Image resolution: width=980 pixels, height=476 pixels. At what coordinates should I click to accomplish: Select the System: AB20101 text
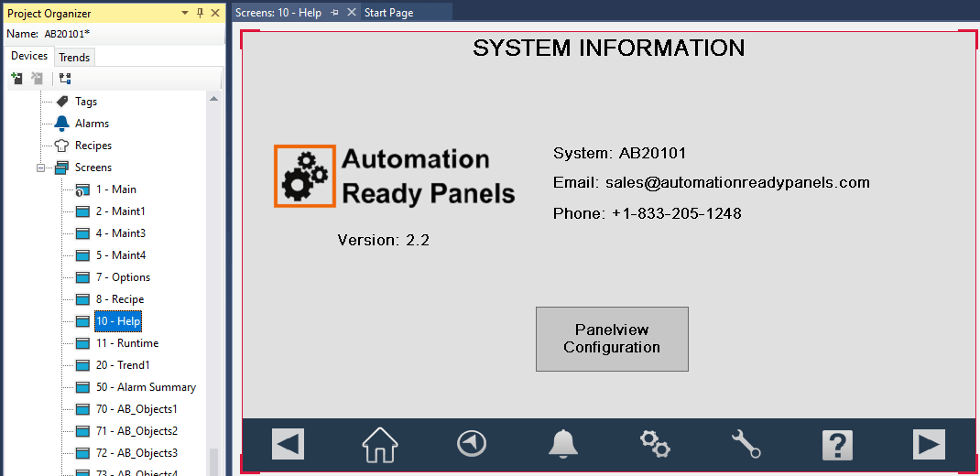click(620, 153)
